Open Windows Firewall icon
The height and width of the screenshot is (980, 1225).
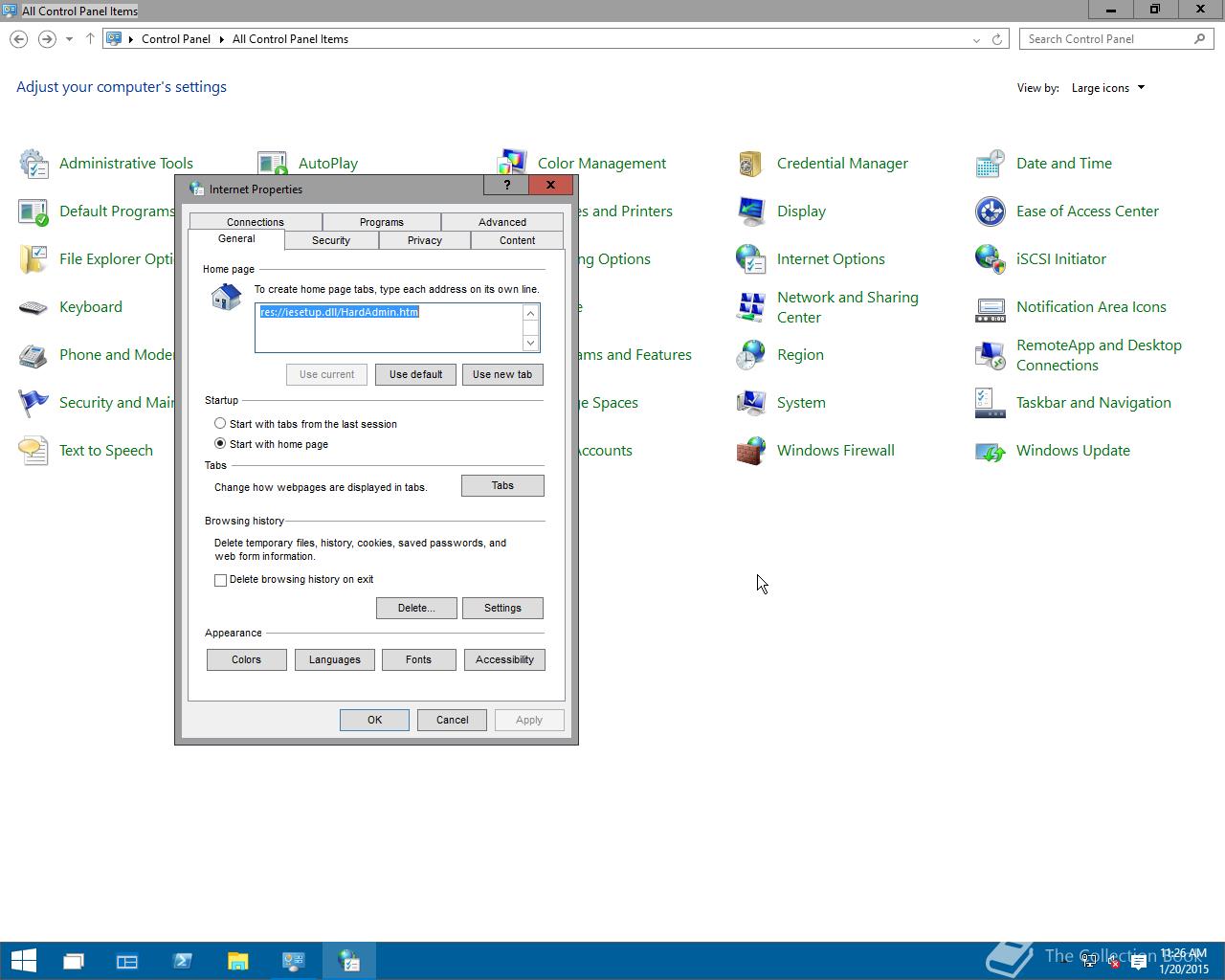pos(751,451)
